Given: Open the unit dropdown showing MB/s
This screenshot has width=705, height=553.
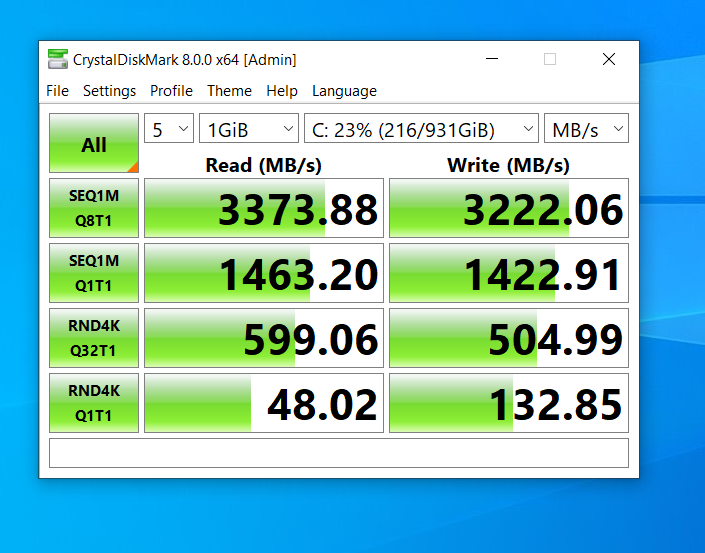Looking at the screenshot, I should point(586,129).
